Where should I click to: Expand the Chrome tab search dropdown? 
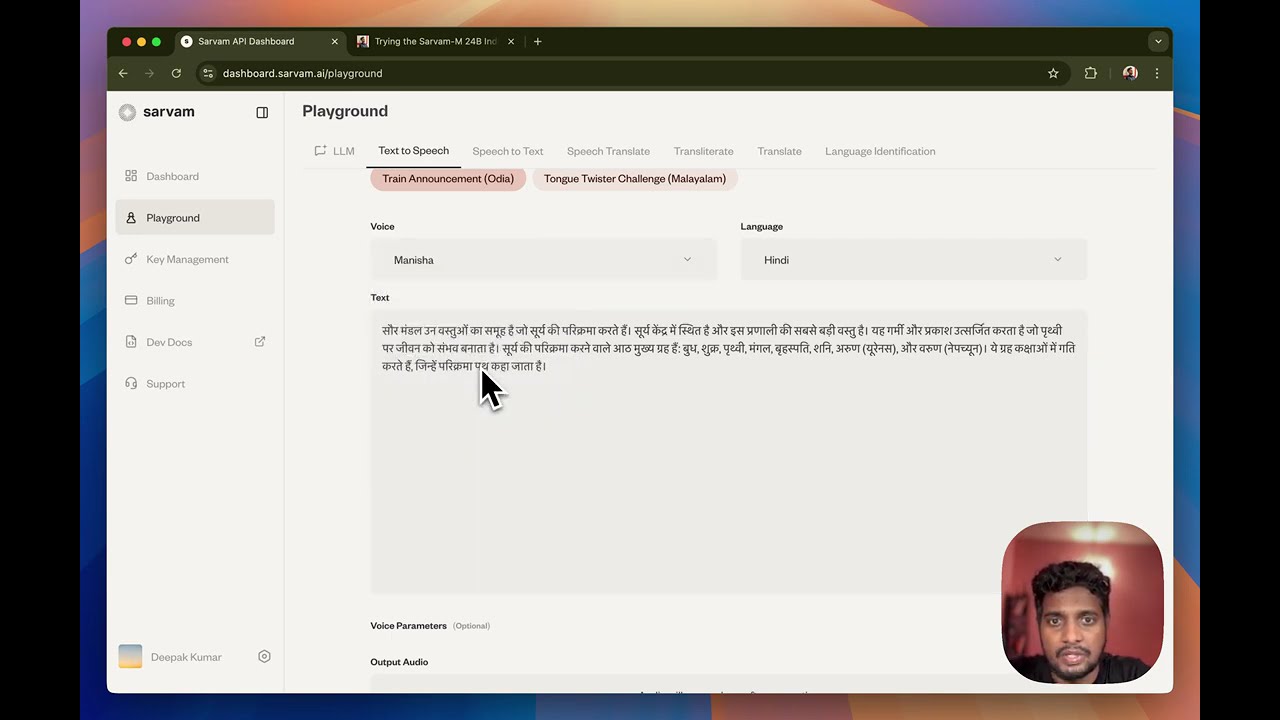(1158, 42)
